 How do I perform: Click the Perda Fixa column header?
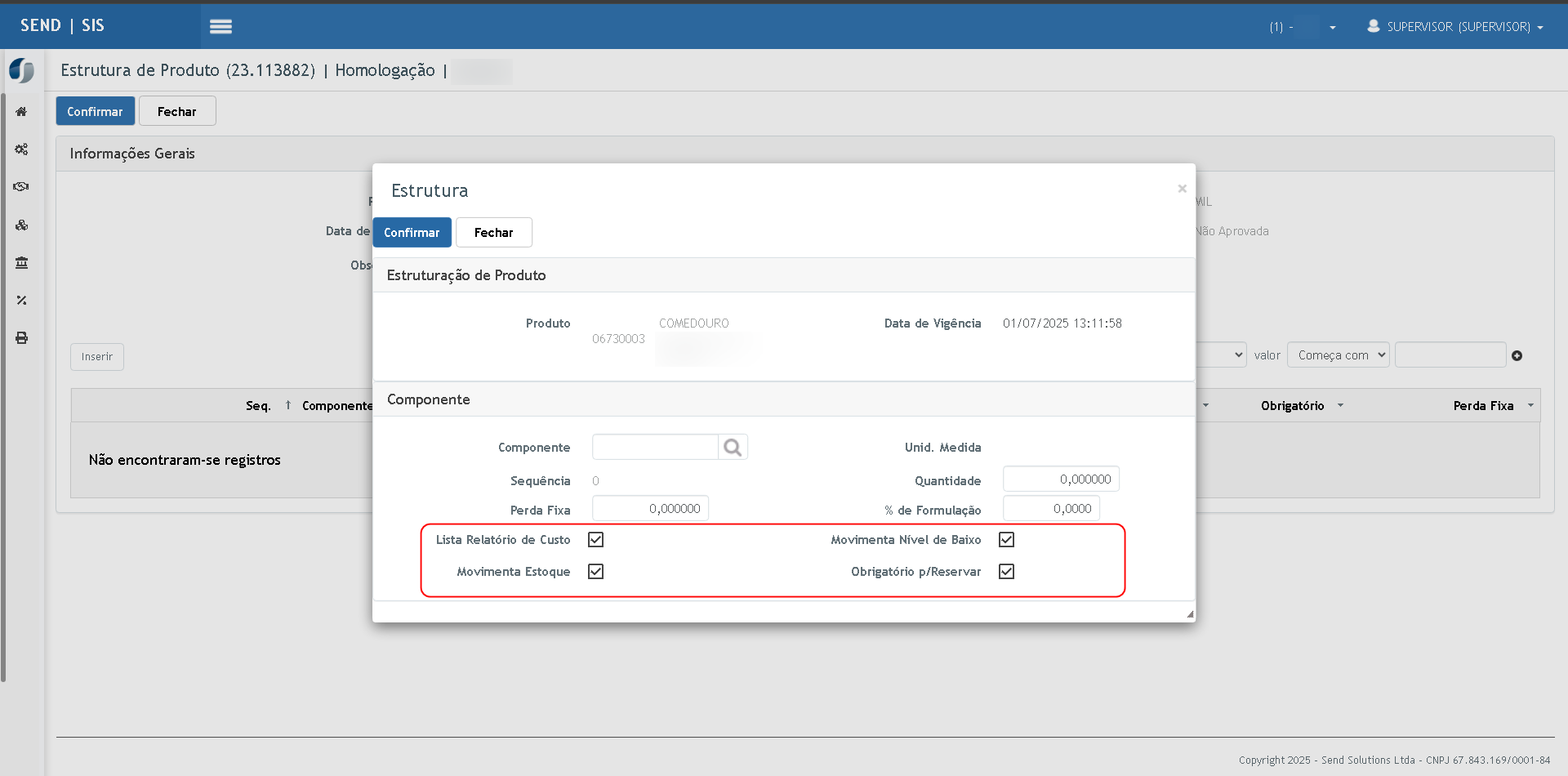pos(1483,406)
